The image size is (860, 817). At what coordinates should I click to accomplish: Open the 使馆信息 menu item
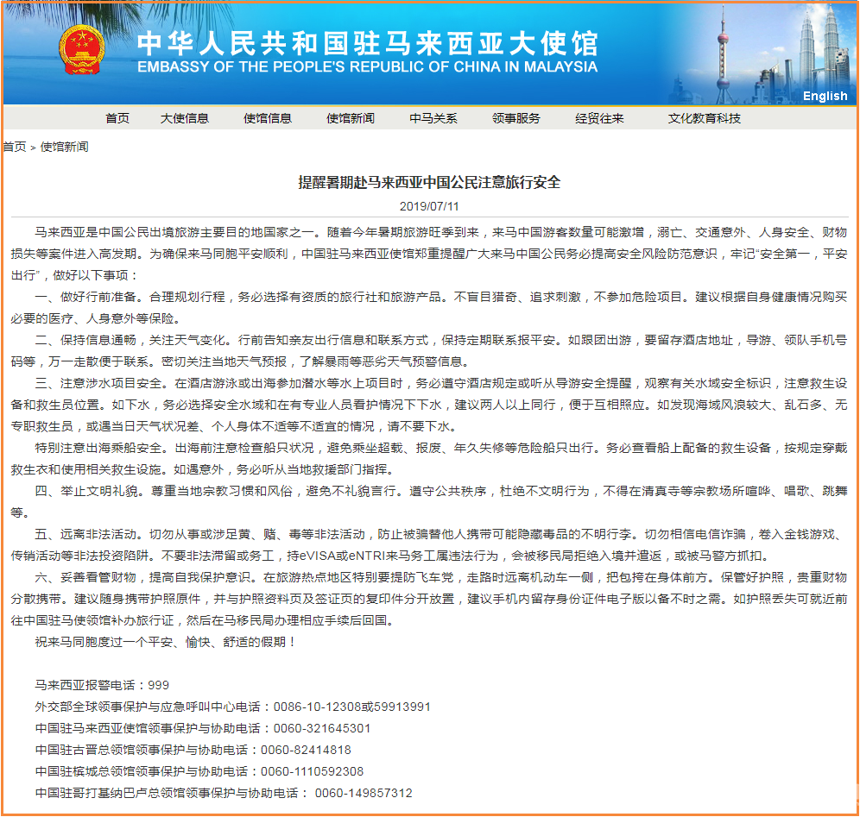click(x=268, y=118)
